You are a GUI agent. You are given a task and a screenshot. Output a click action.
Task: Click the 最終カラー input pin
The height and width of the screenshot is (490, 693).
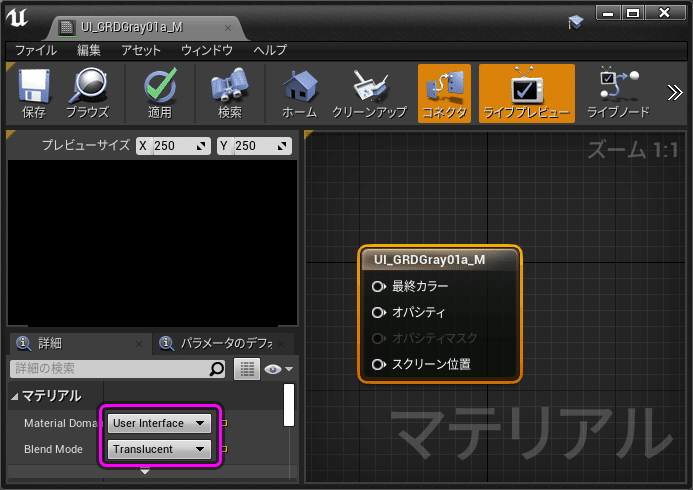click(378, 286)
